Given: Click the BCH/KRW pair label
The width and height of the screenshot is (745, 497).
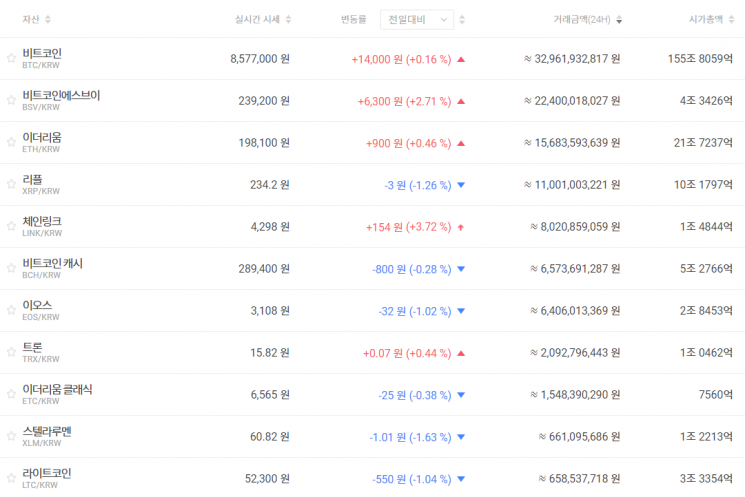Looking at the screenshot, I should [41, 275].
